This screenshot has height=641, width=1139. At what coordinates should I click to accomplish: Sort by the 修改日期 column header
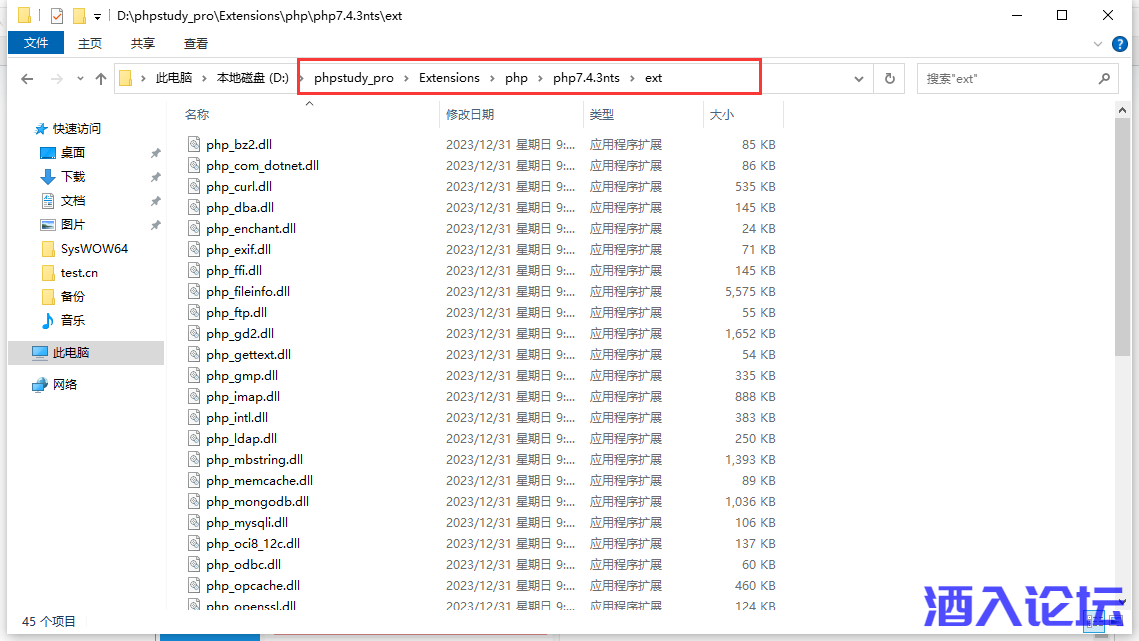click(x=470, y=115)
